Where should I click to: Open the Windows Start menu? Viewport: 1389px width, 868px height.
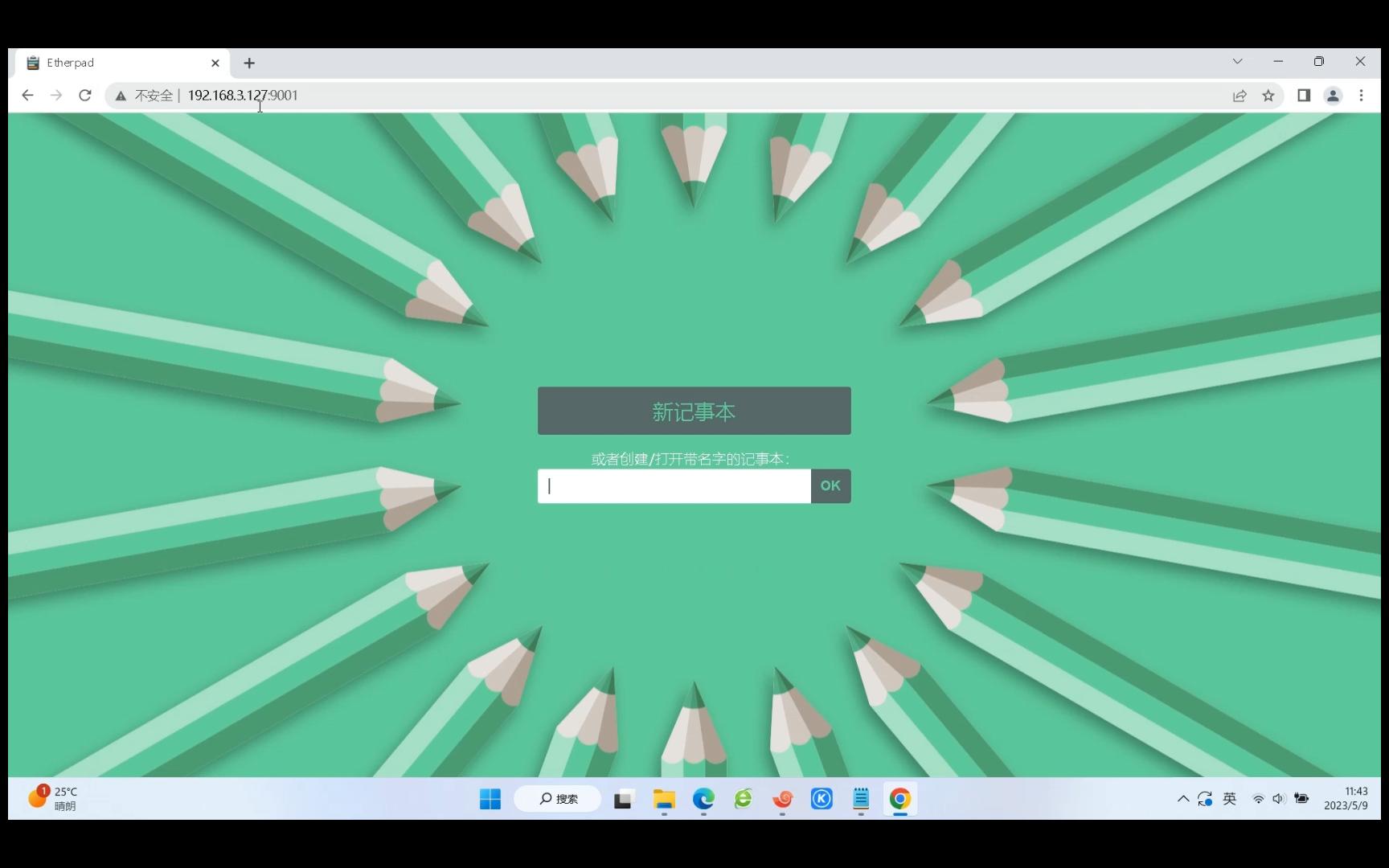490,799
